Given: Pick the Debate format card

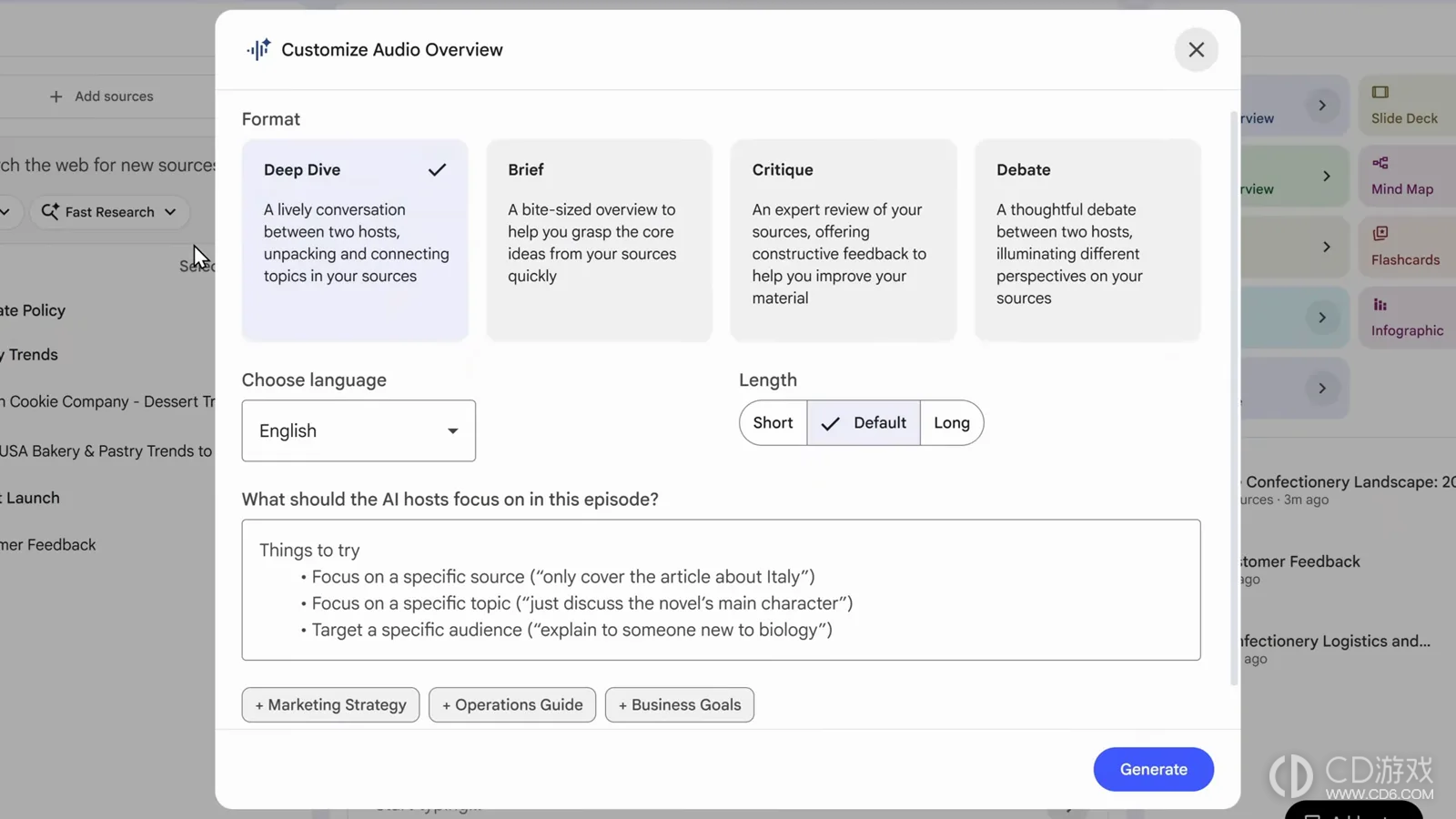Looking at the screenshot, I should point(1087,240).
